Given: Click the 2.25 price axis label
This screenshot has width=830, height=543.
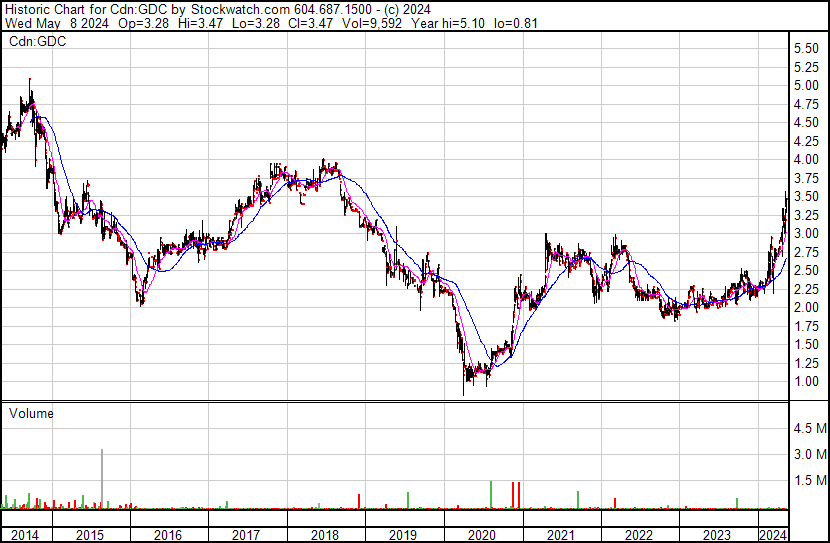Looking at the screenshot, I should point(806,289).
